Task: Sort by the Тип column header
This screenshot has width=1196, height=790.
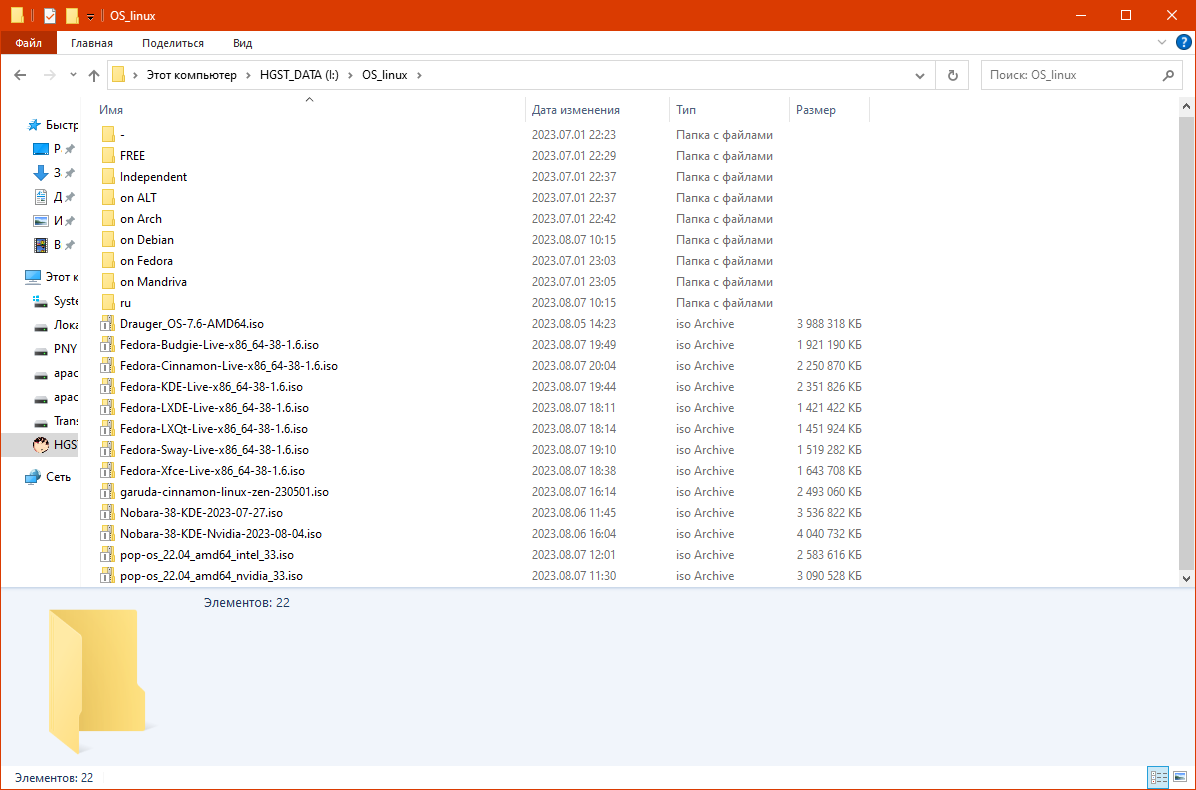Action: click(729, 110)
